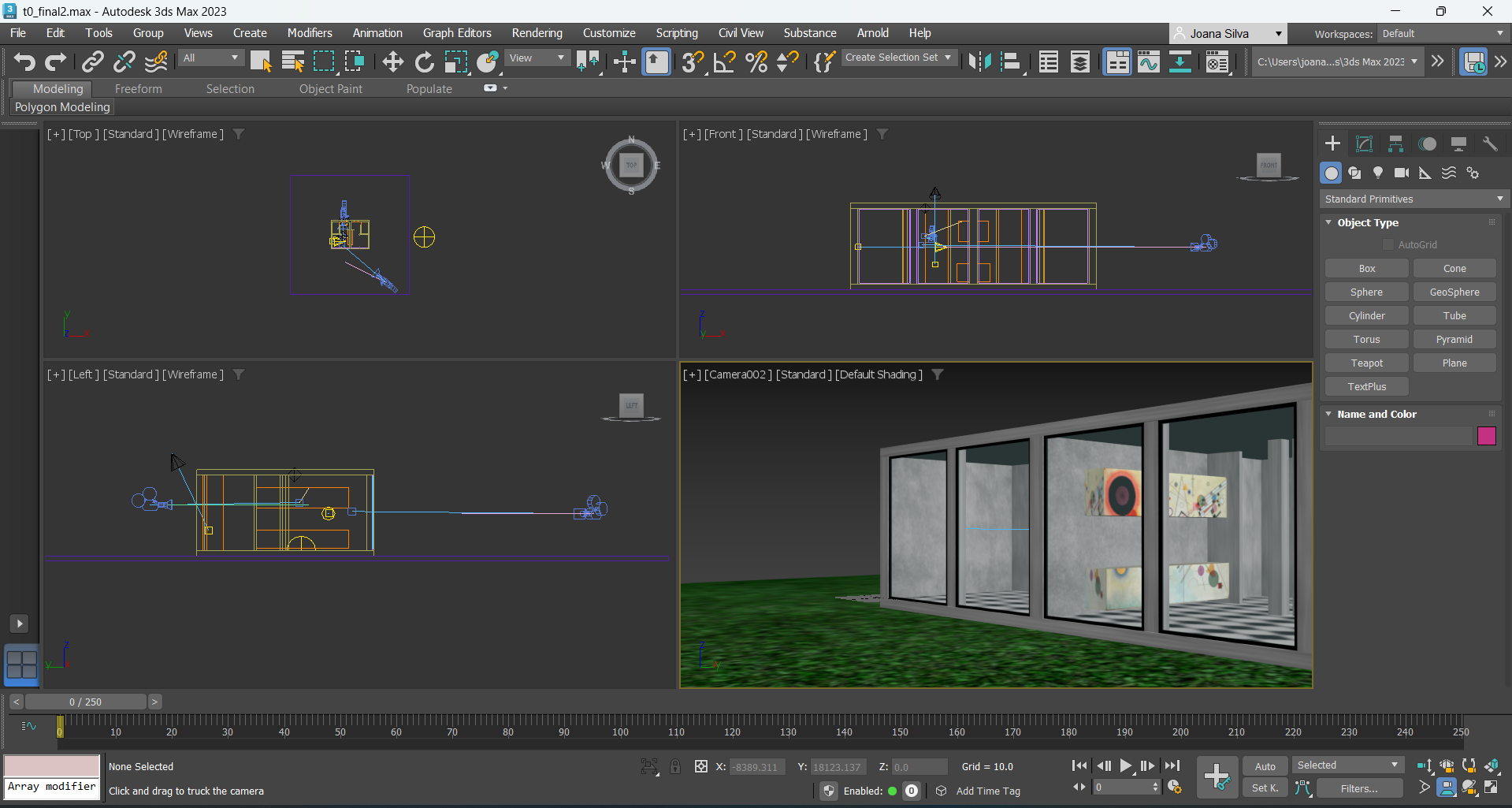1512x808 pixels.
Task: Click the magenta object color swatch
Action: [1486, 436]
